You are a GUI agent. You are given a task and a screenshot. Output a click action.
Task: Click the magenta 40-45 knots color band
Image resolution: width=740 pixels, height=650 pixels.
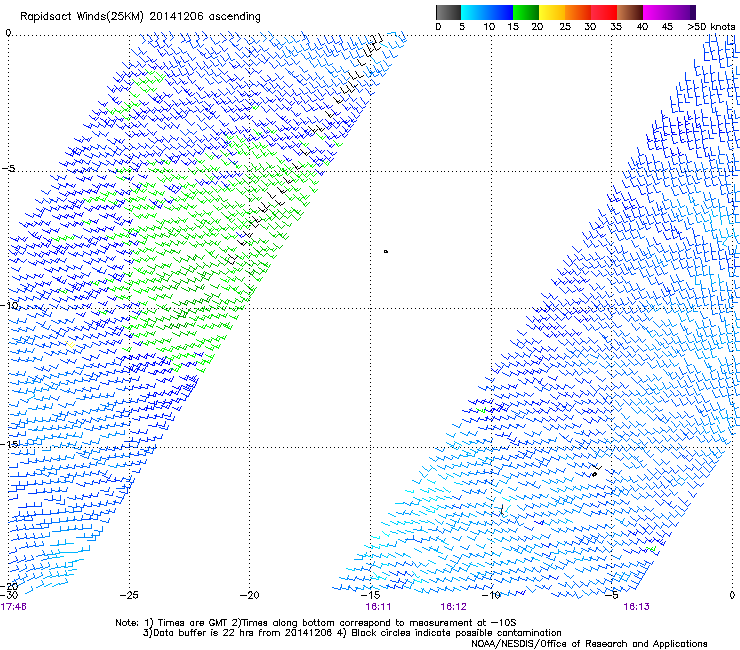pos(656,12)
